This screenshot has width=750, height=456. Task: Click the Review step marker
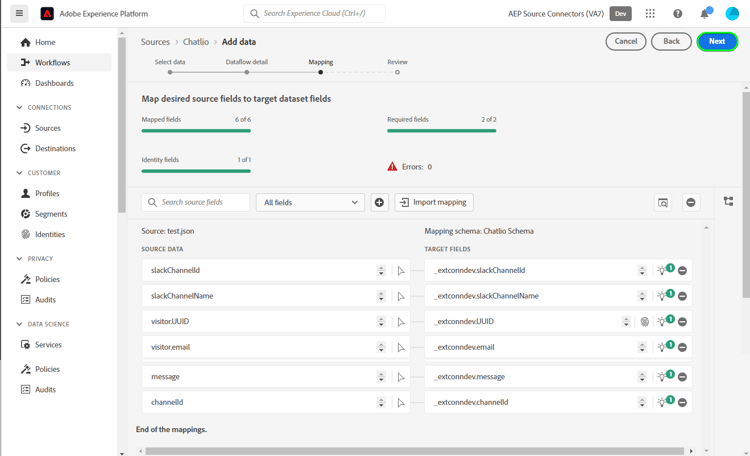click(397, 72)
